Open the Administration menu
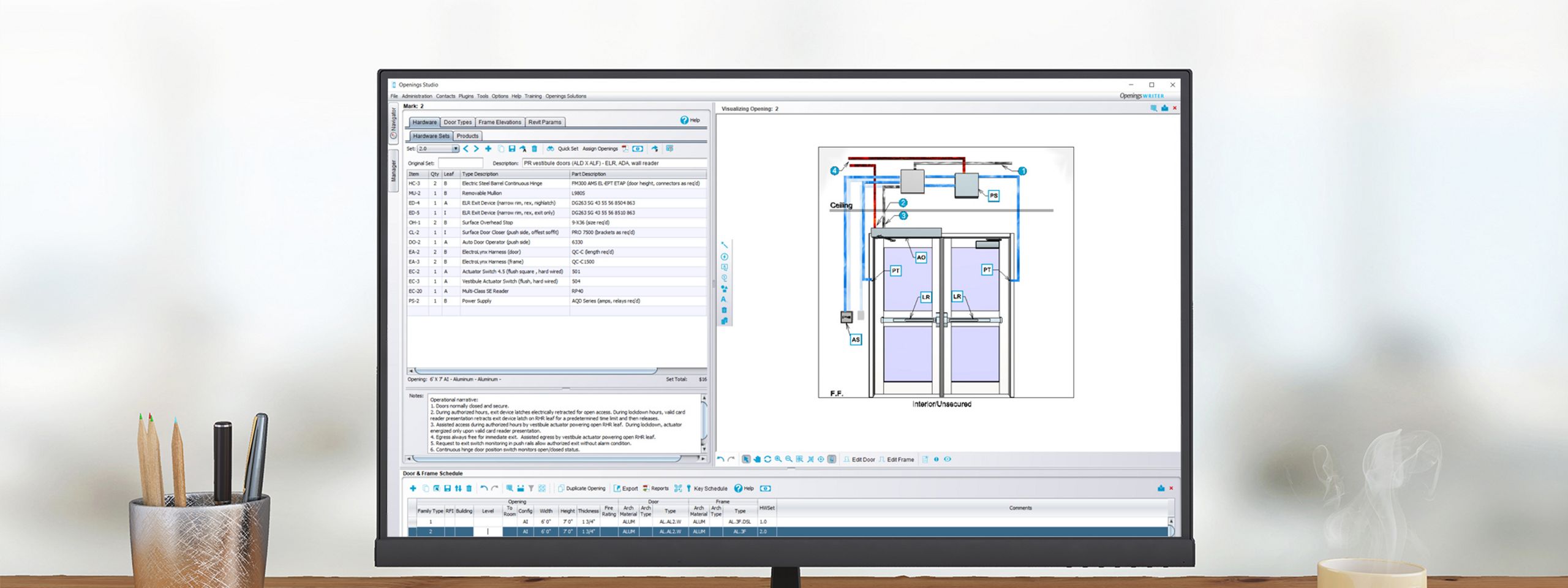The height and width of the screenshot is (588, 1568). (417, 96)
